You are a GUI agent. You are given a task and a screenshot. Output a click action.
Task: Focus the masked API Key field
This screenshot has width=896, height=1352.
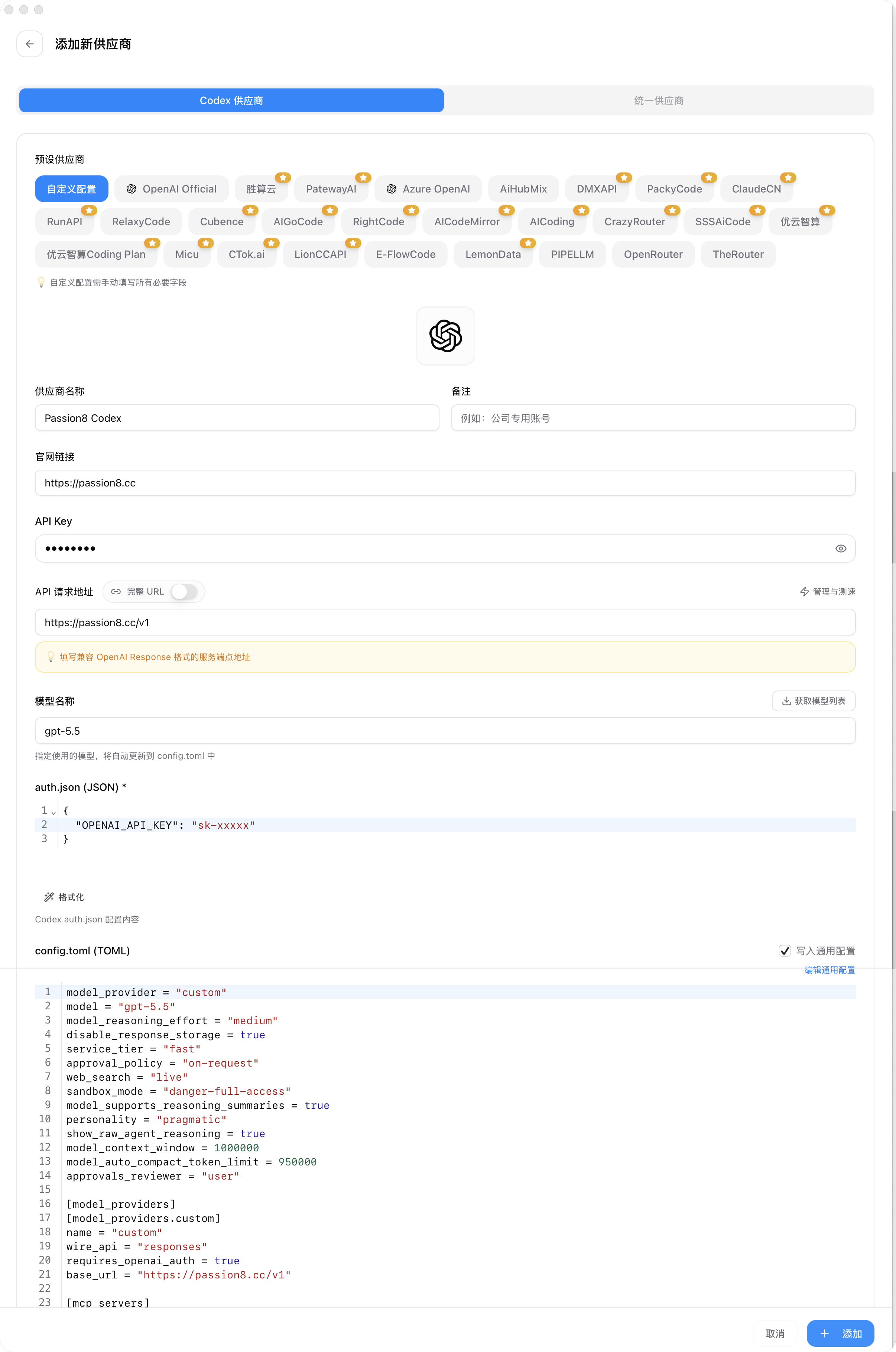(x=445, y=548)
